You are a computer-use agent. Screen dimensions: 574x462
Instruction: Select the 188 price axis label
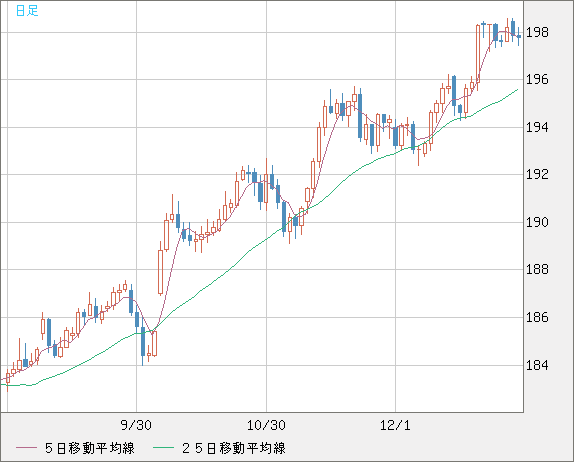[537, 269]
